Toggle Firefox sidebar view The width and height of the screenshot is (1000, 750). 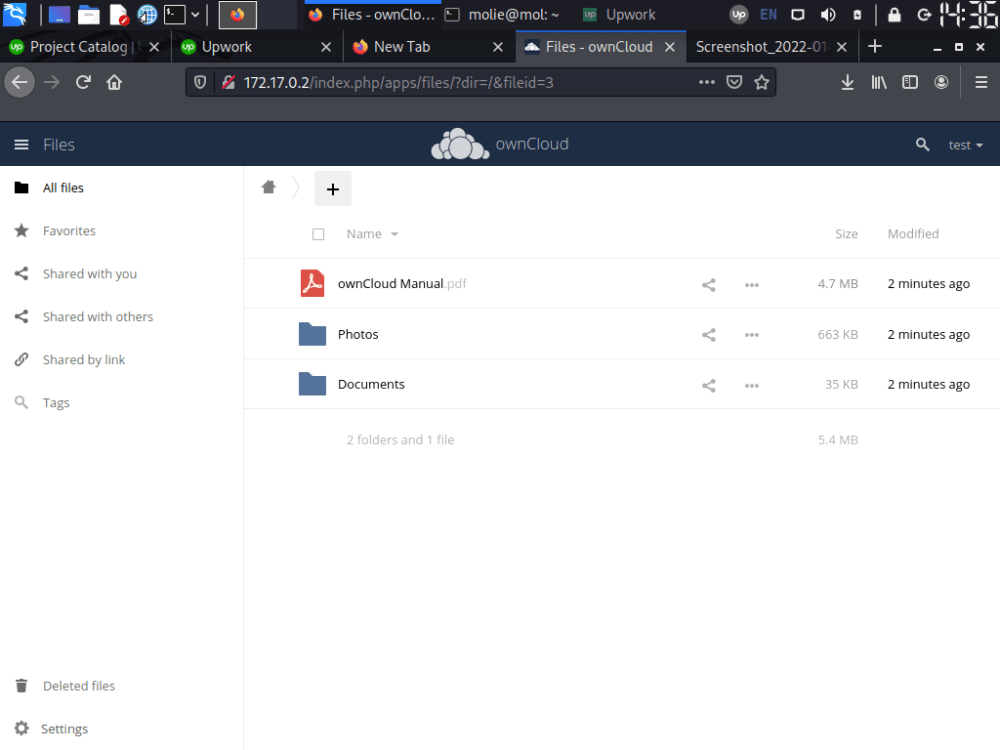(910, 82)
